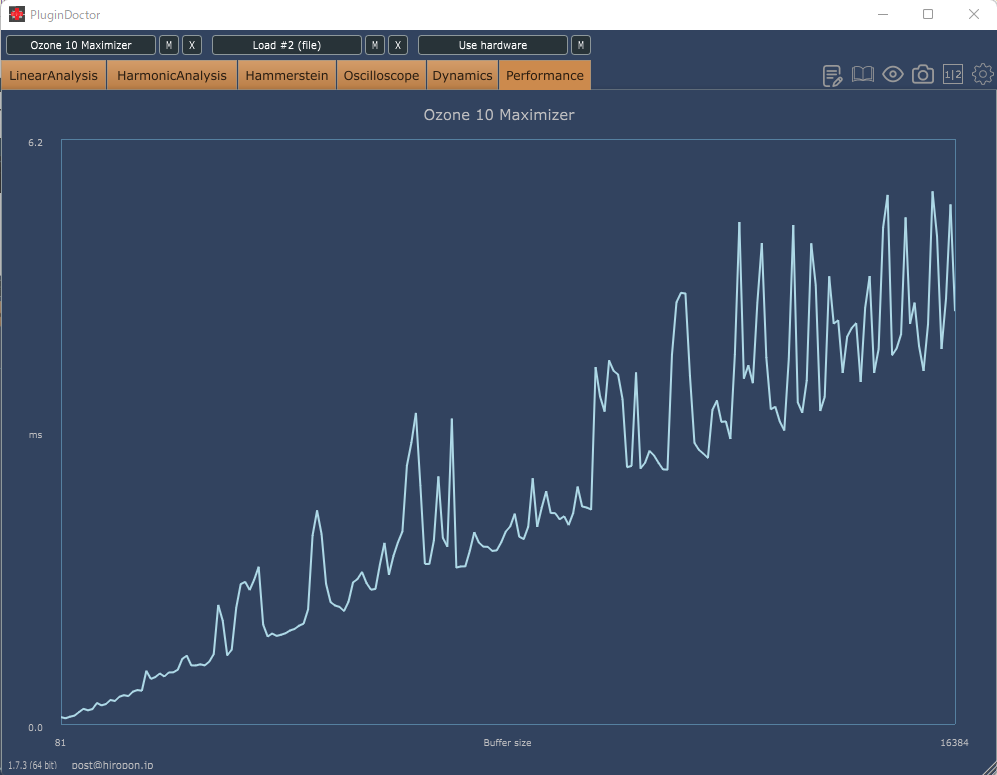The image size is (997, 775).
Task: Click the Ozone 10 Maximizer graph title
Action: tap(499, 115)
